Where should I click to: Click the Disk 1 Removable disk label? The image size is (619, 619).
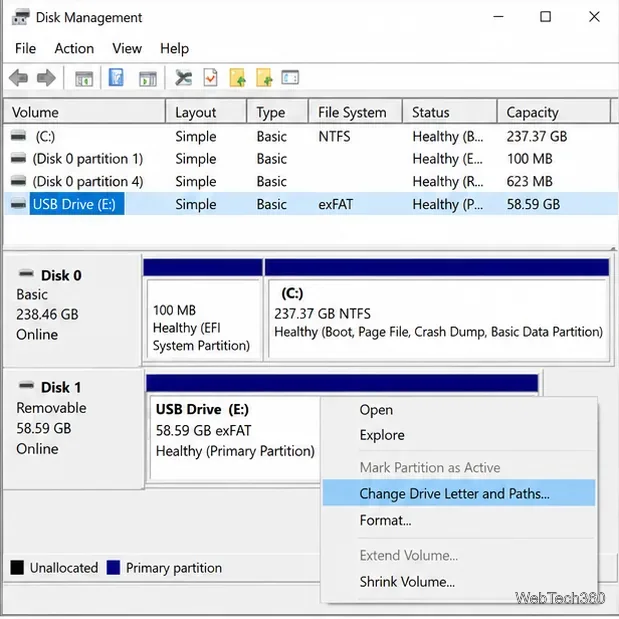[73, 429]
